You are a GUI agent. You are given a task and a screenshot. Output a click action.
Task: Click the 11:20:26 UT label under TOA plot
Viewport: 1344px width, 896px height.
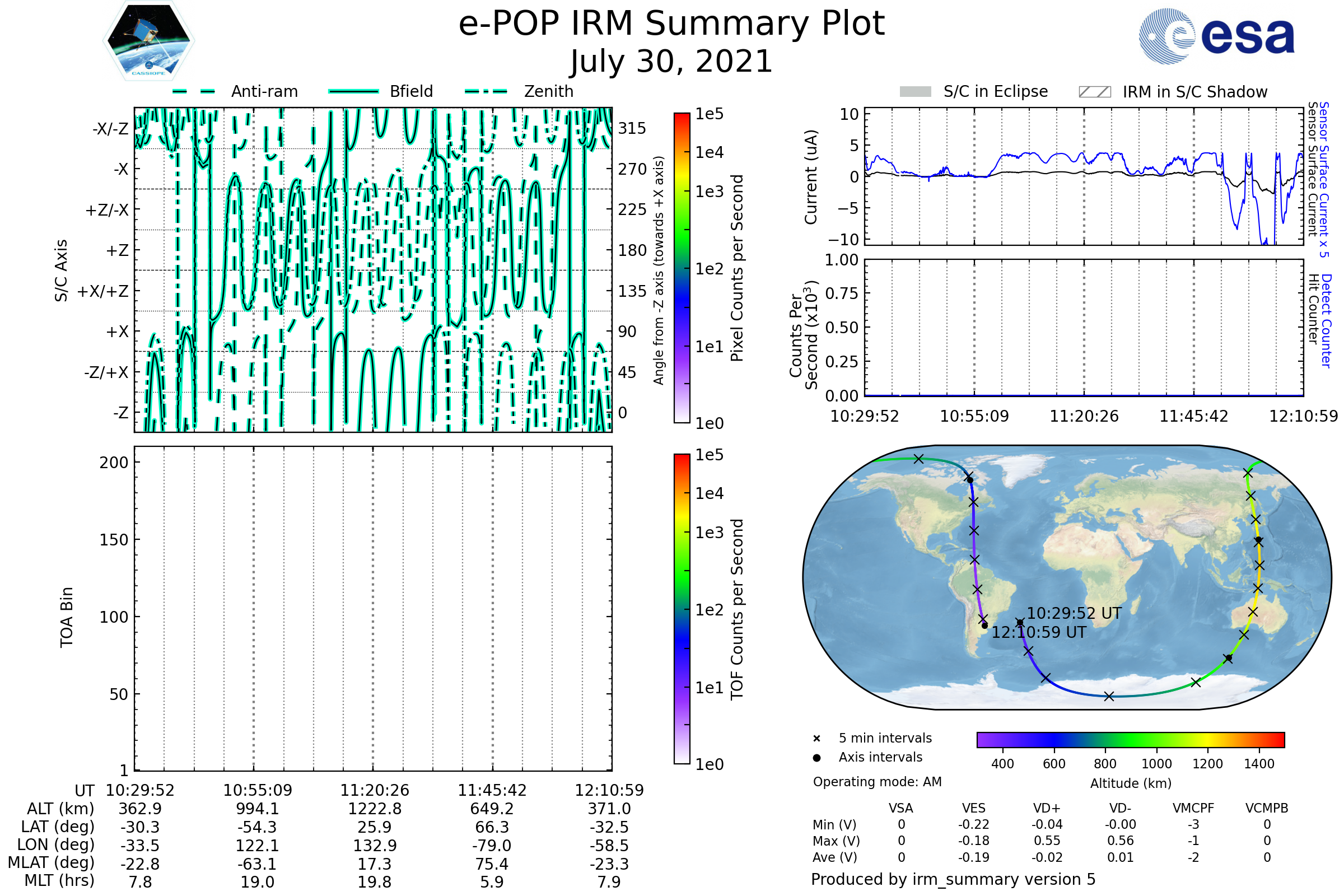point(375,790)
